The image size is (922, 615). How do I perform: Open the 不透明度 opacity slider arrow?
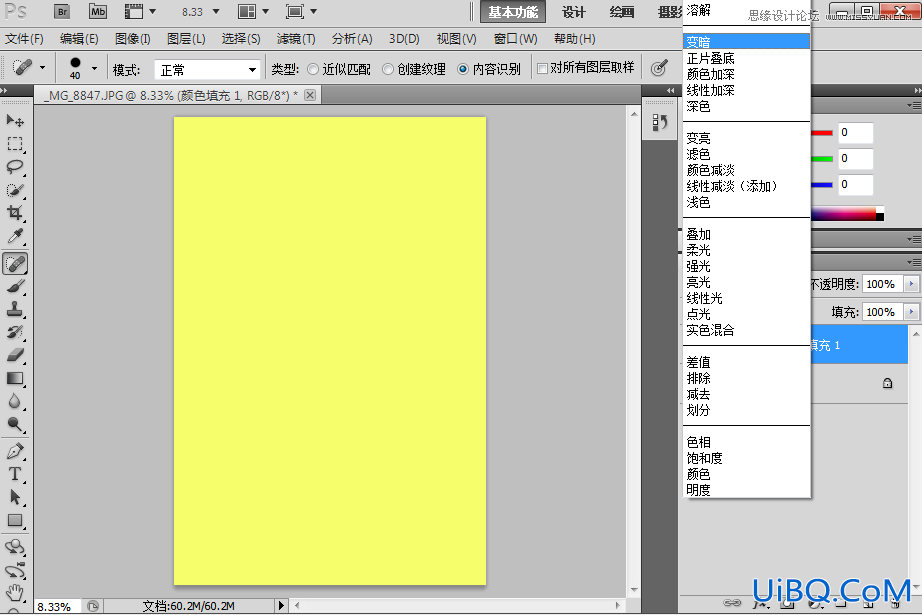[911, 284]
